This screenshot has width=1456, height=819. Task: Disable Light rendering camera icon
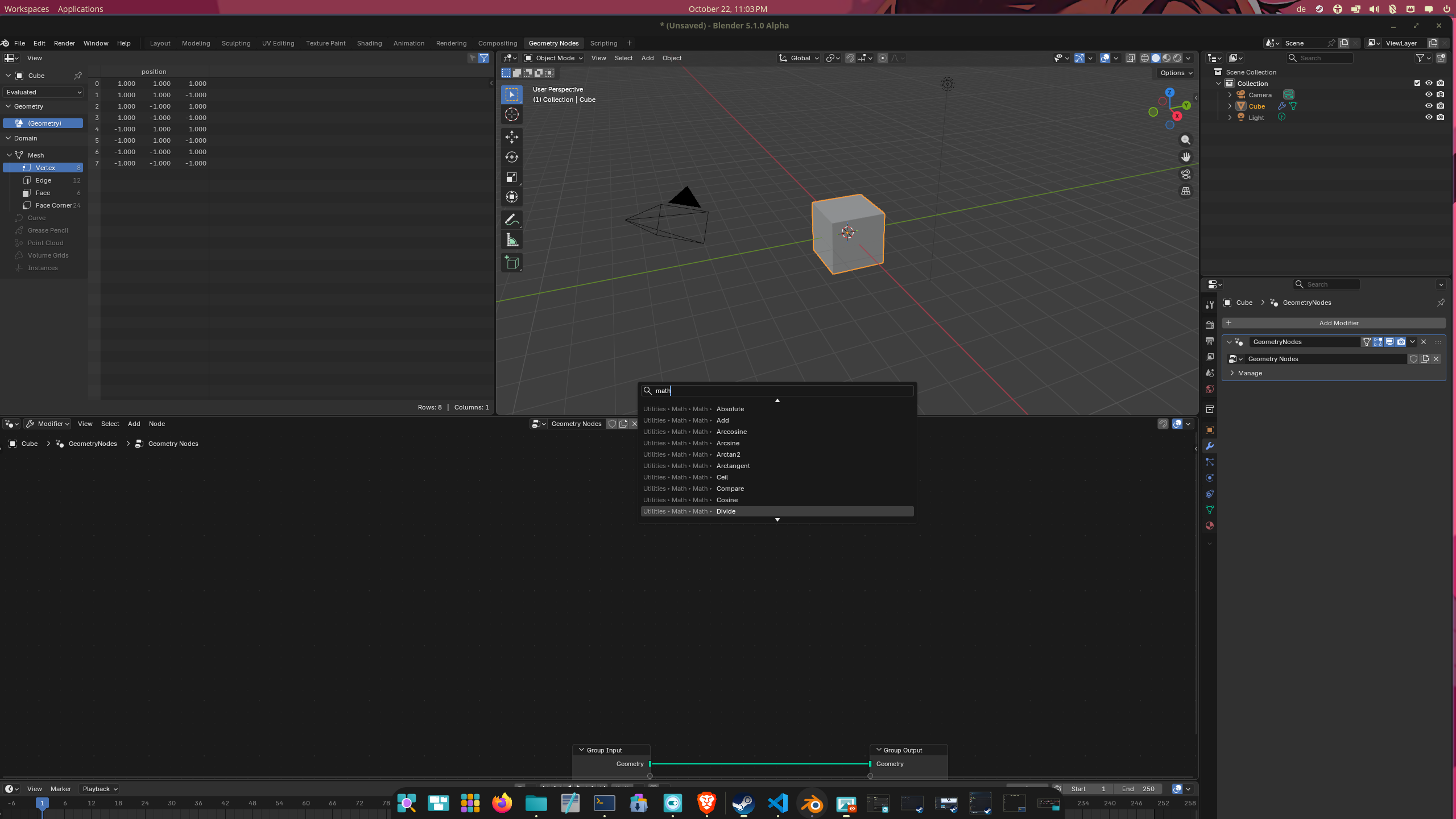(x=1441, y=118)
